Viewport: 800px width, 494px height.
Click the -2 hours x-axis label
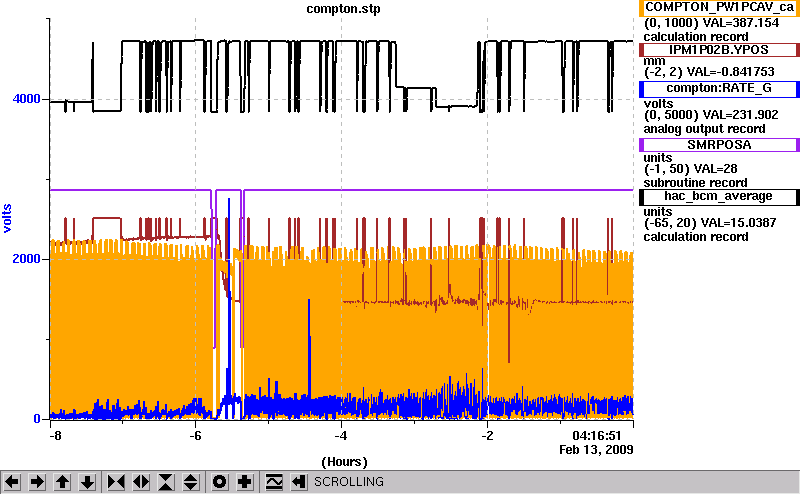(487, 436)
